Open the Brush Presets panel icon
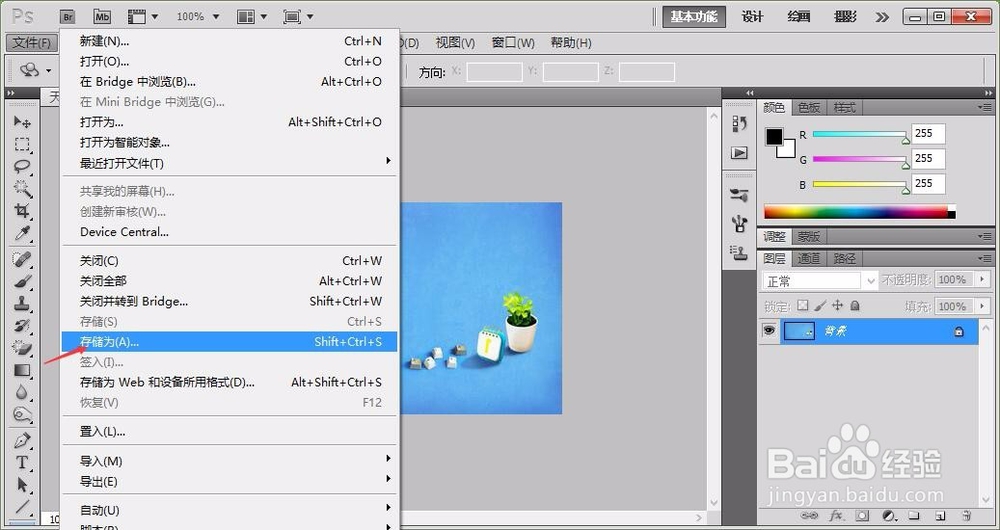 click(739, 195)
